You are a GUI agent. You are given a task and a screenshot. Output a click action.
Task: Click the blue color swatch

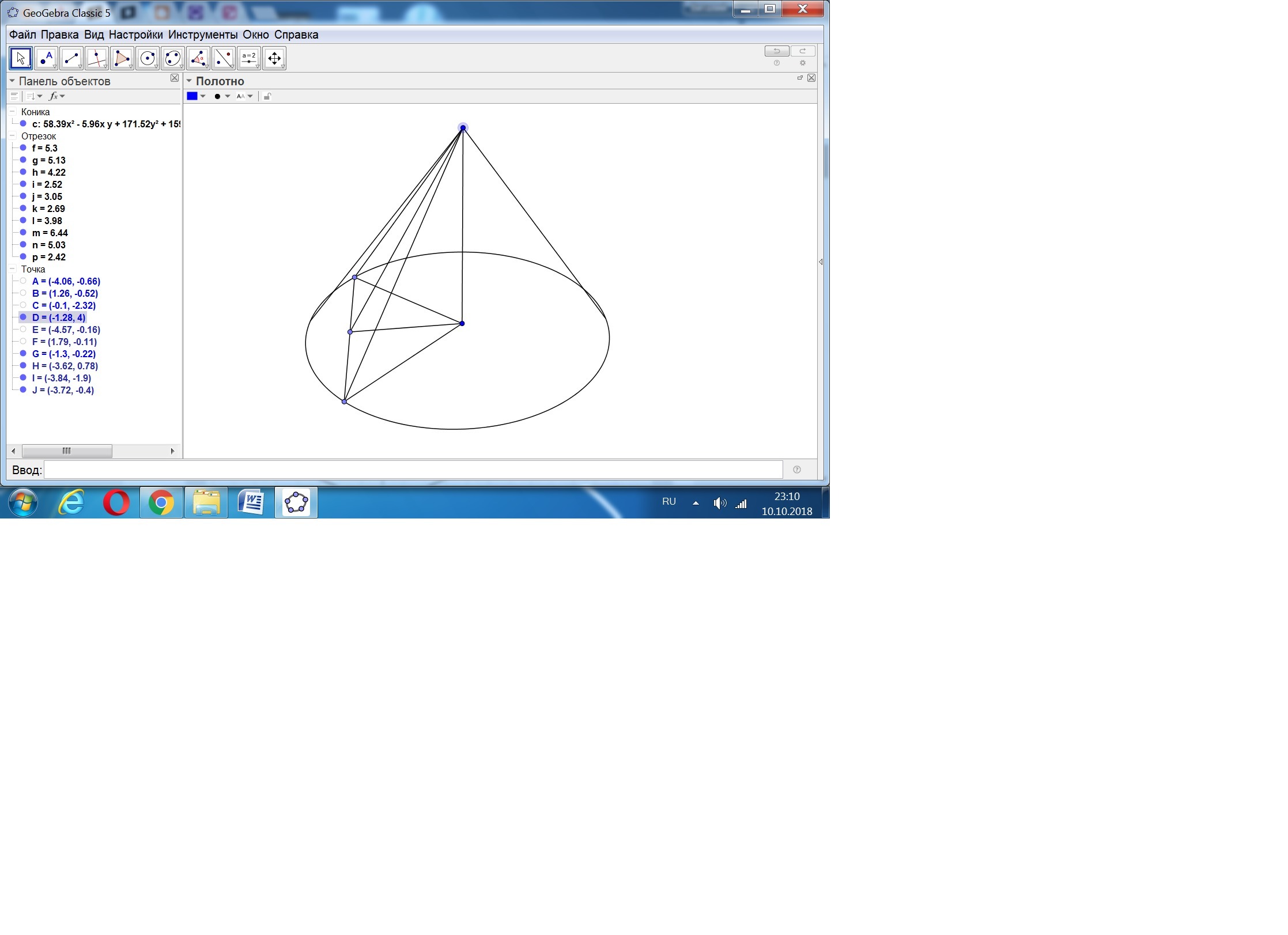click(192, 96)
